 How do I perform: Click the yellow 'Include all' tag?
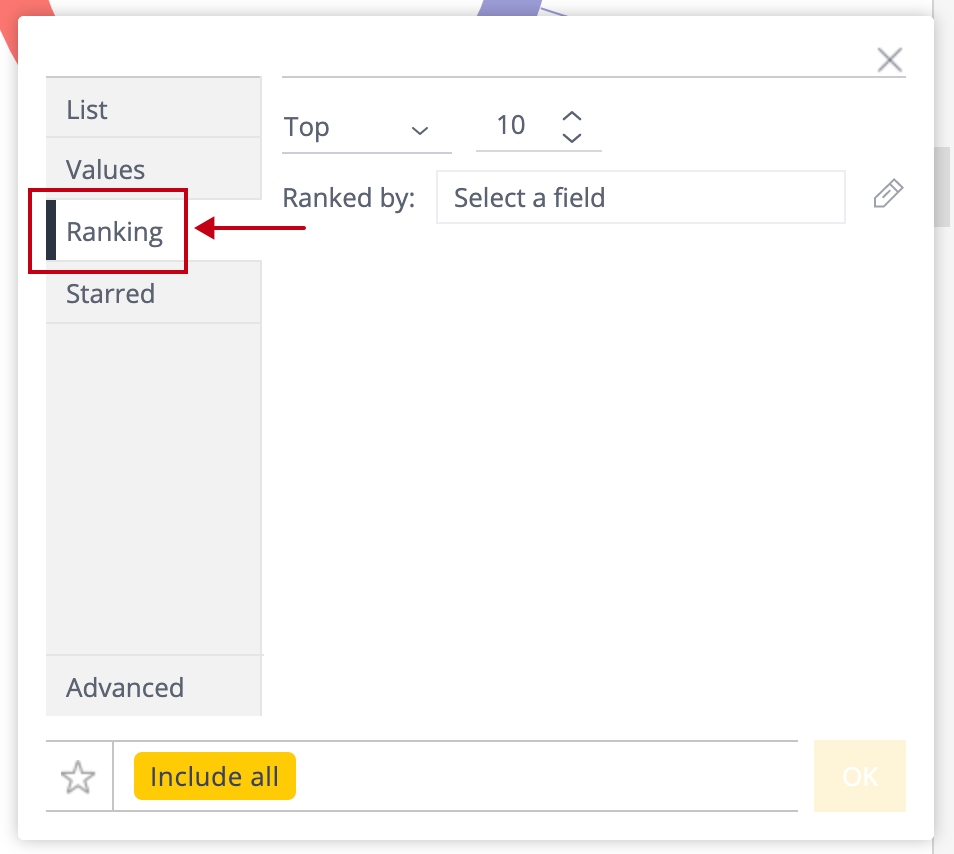[x=214, y=777]
